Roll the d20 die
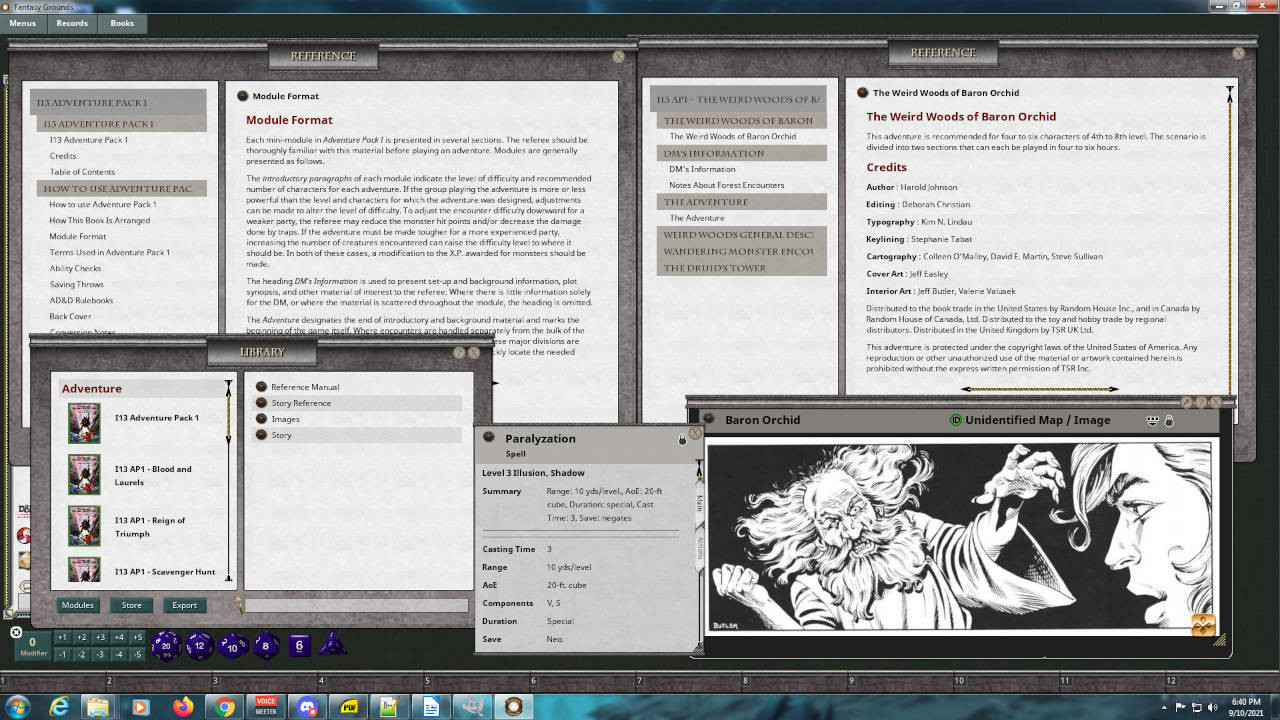 pyautogui.click(x=166, y=645)
